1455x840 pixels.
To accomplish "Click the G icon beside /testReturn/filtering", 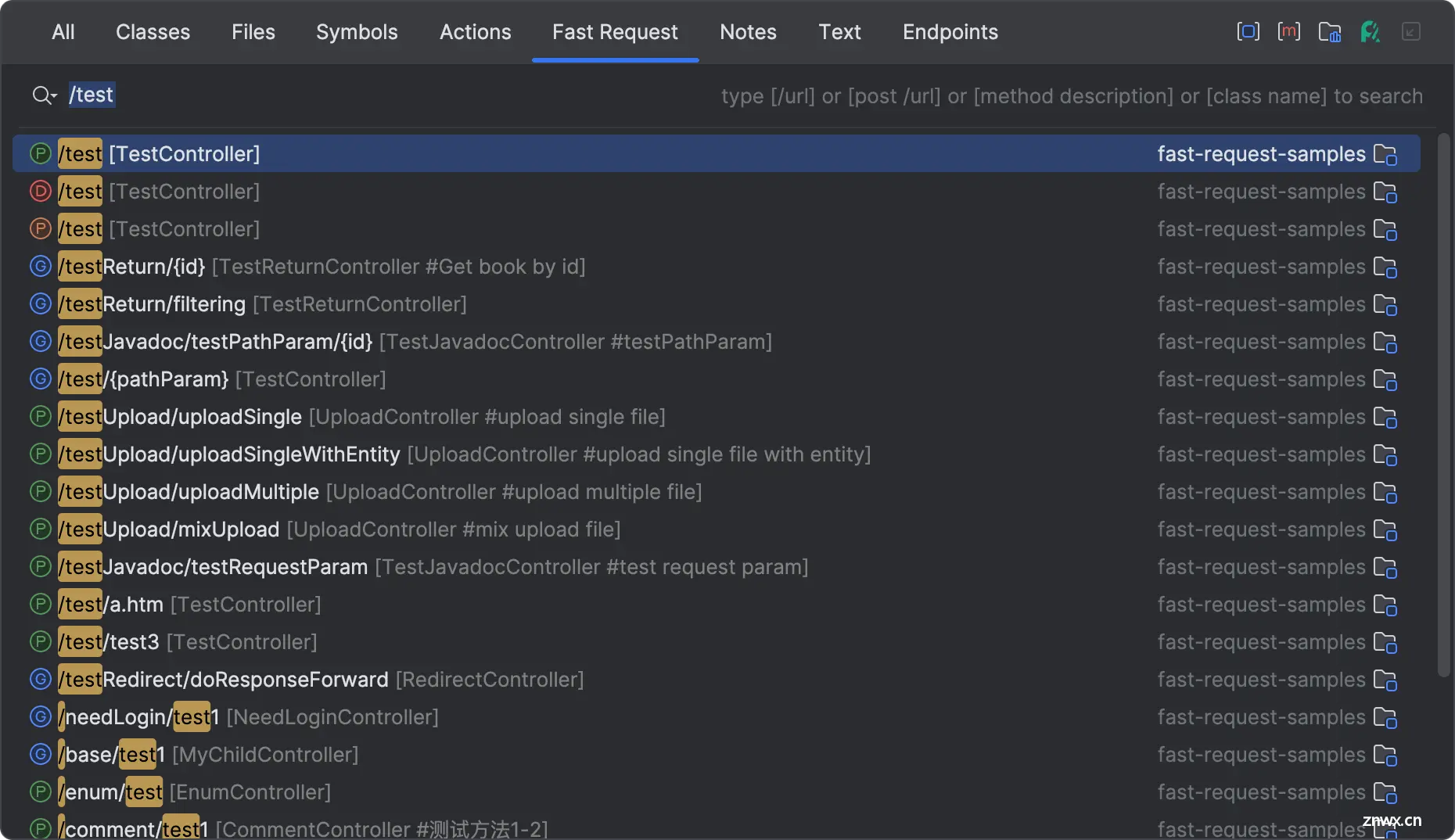I will [x=41, y=303].
